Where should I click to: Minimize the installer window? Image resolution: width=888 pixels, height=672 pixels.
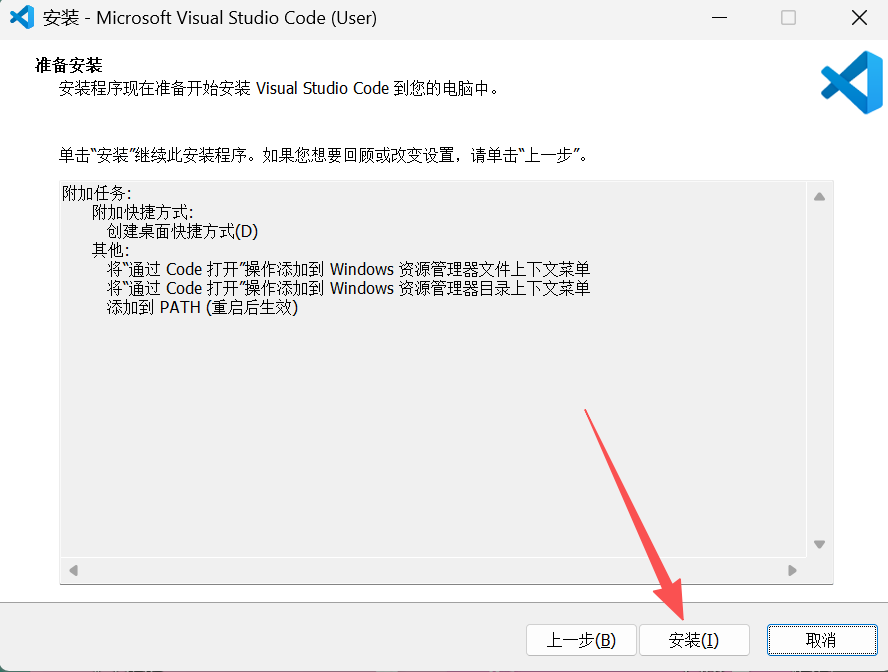point(719,18)
